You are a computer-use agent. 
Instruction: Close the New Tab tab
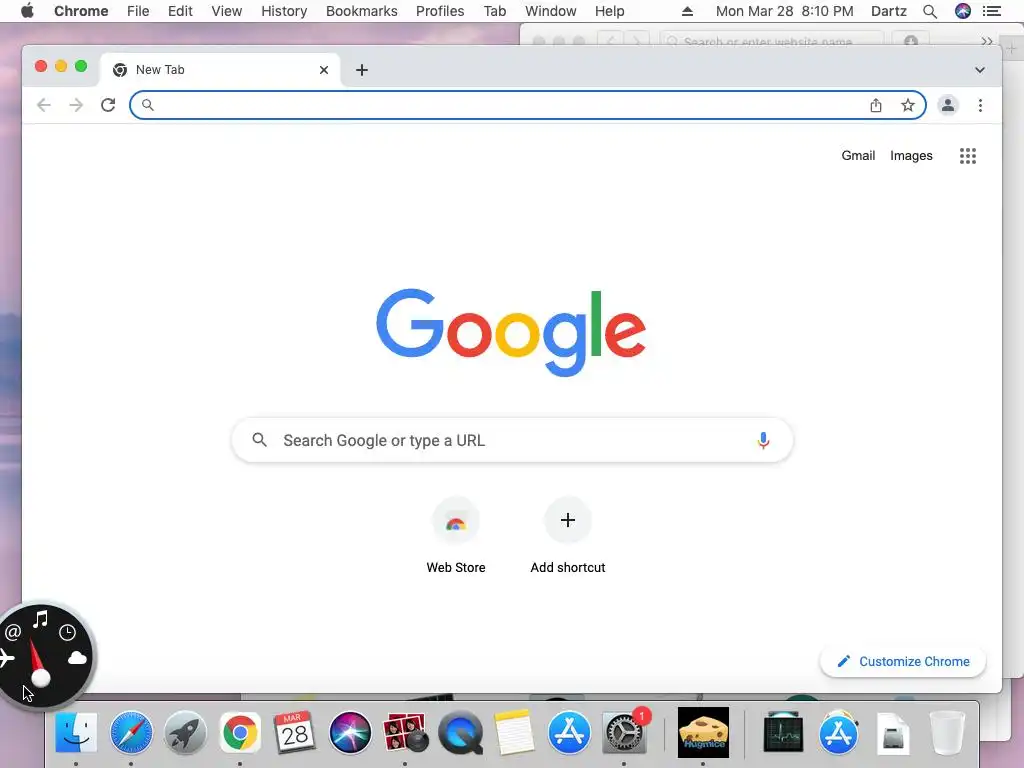(x=324, y=70)
